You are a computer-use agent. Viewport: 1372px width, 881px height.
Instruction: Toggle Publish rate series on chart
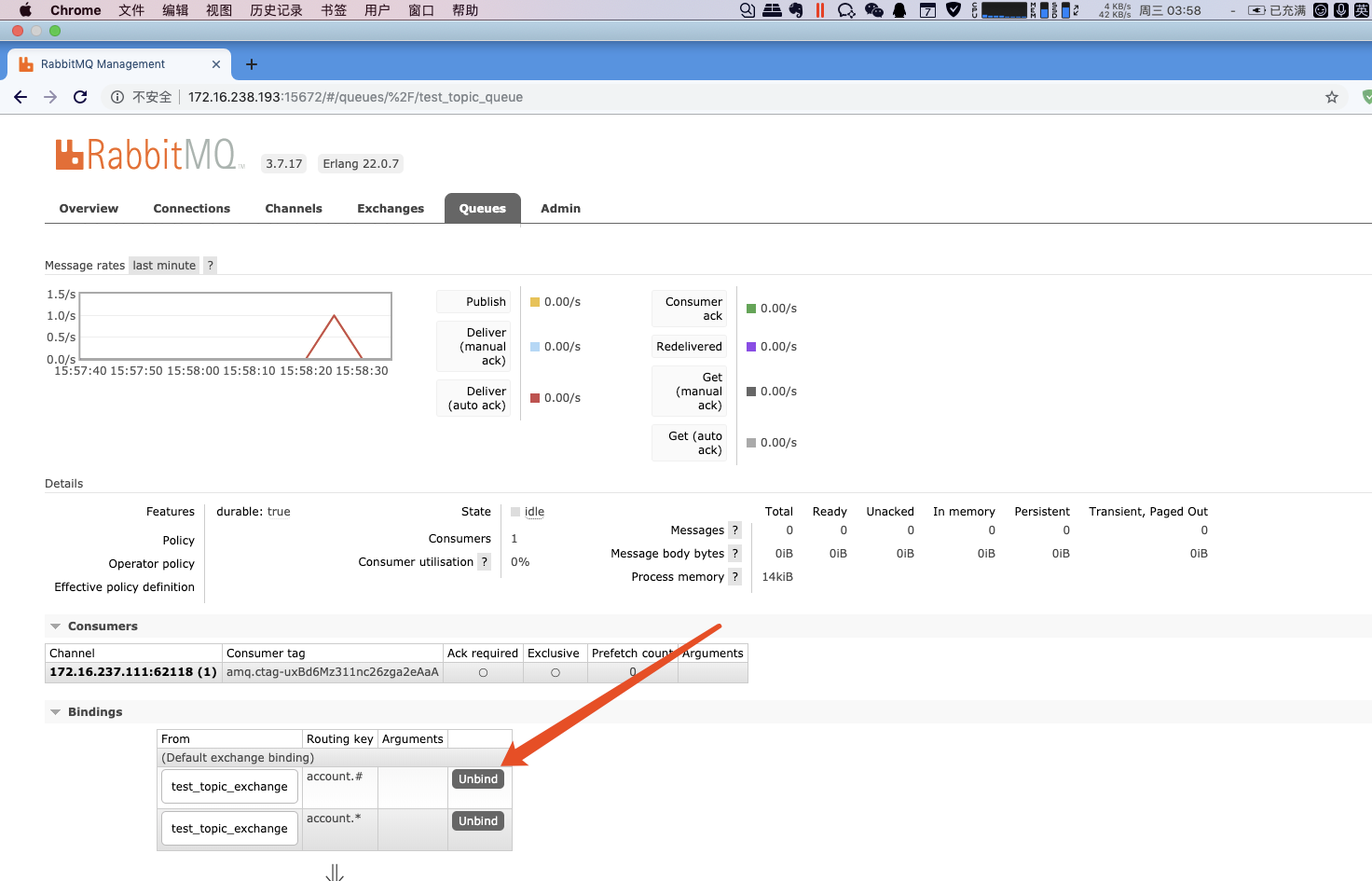pos(473,302)
